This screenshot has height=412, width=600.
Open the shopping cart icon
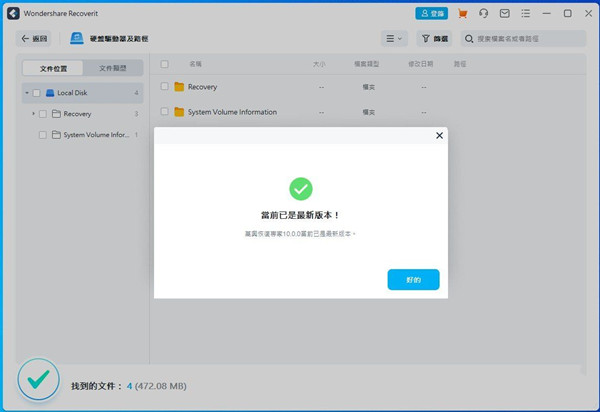coord(463,14)
